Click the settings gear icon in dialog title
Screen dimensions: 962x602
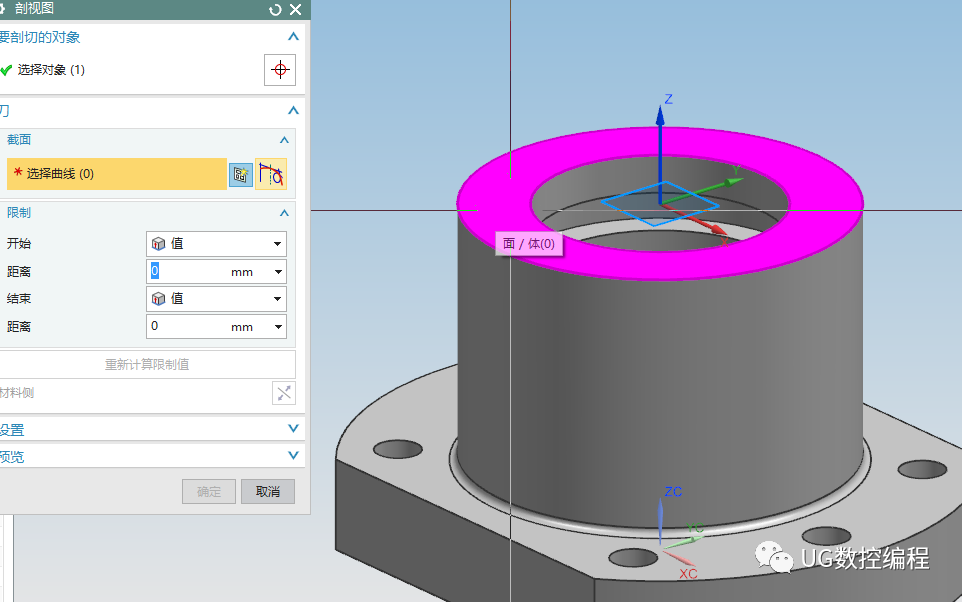tap(3, 9)
